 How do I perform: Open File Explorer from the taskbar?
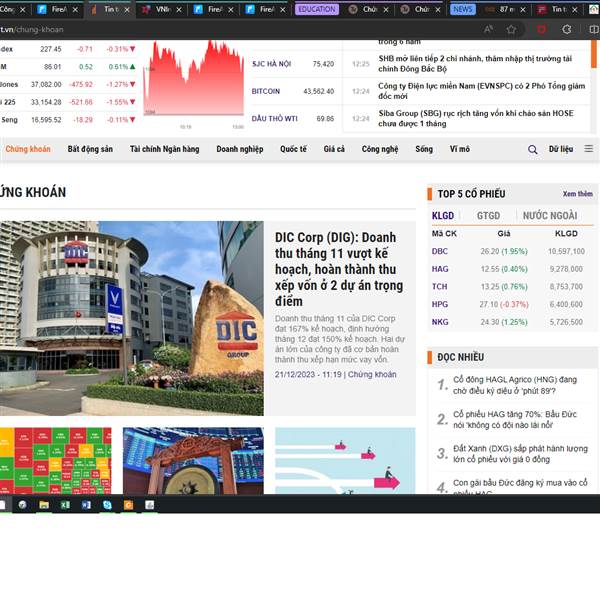[44, 505]
